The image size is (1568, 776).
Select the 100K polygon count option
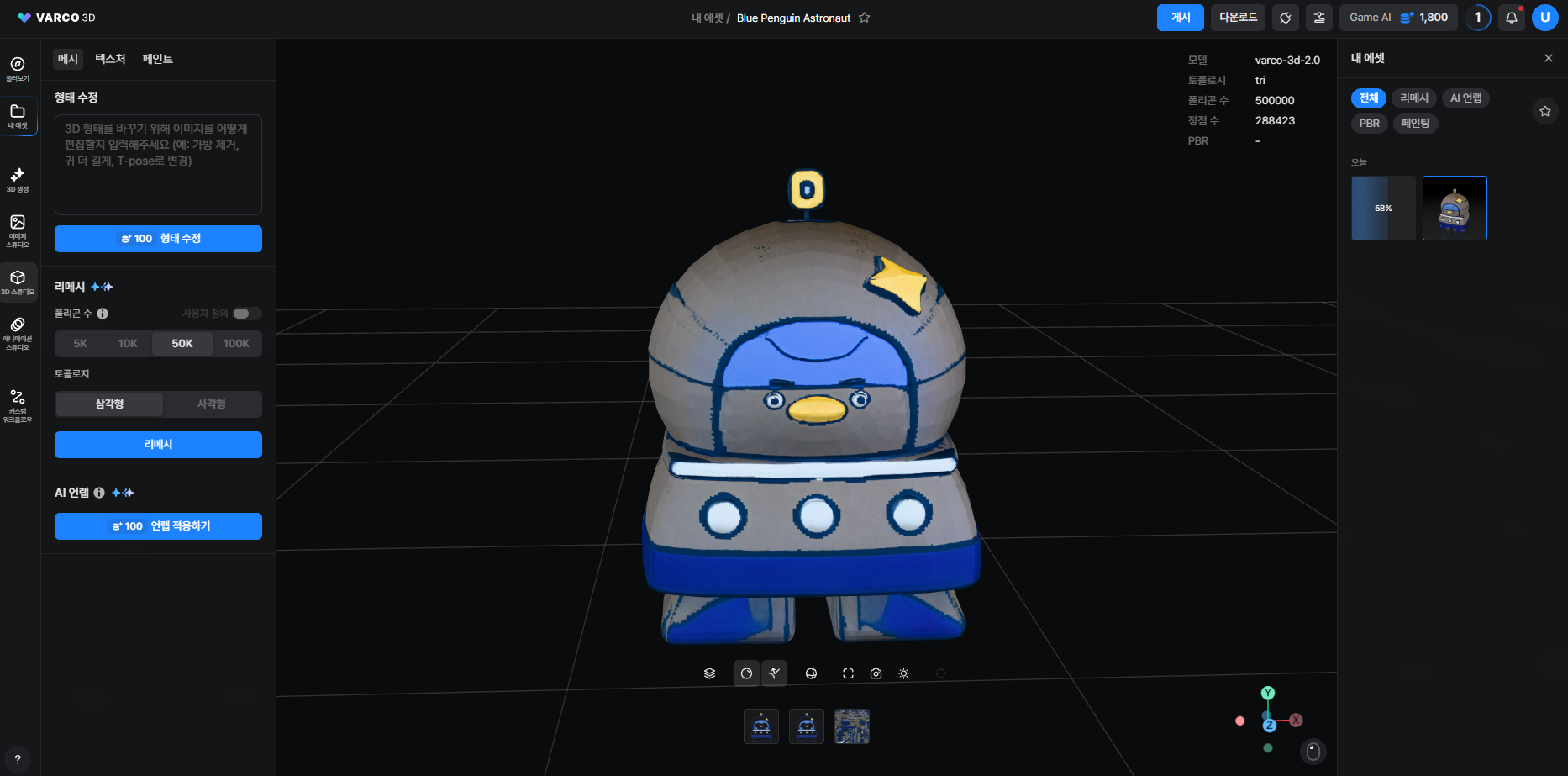pyautogui.click(x=236, y=344)
